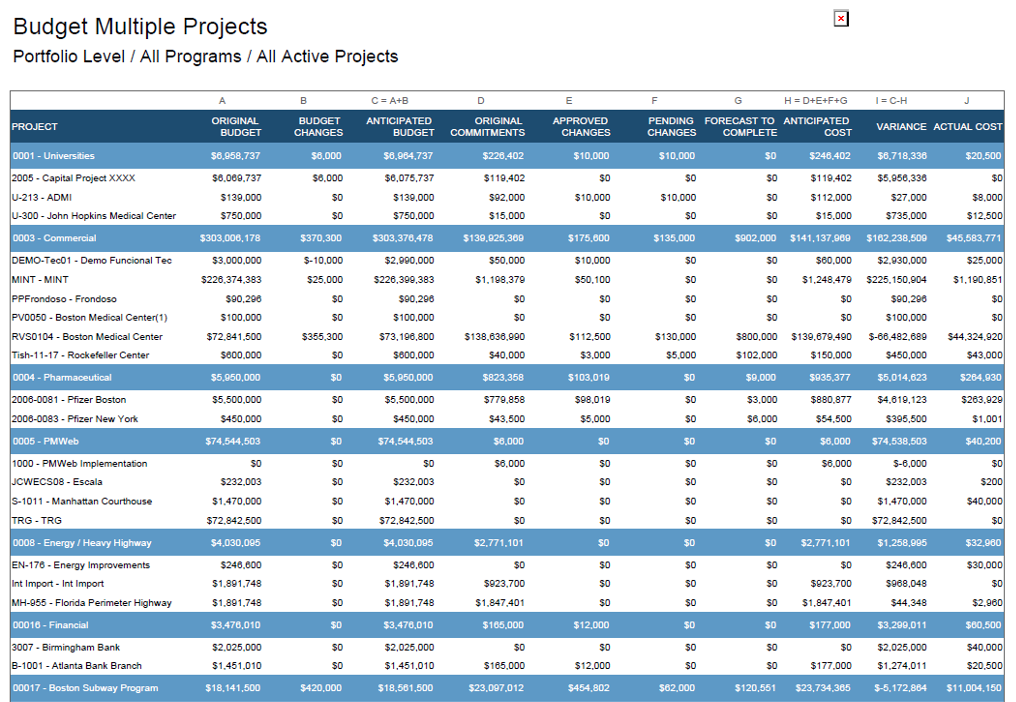
Task: Click the FORECAST TO COMPLETE column header
Action: tap(740, 126)
